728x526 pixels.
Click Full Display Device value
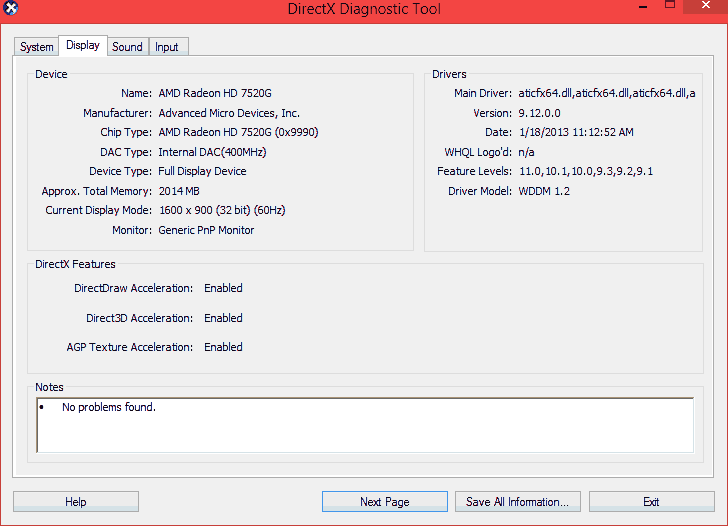[x=202, y=171]
